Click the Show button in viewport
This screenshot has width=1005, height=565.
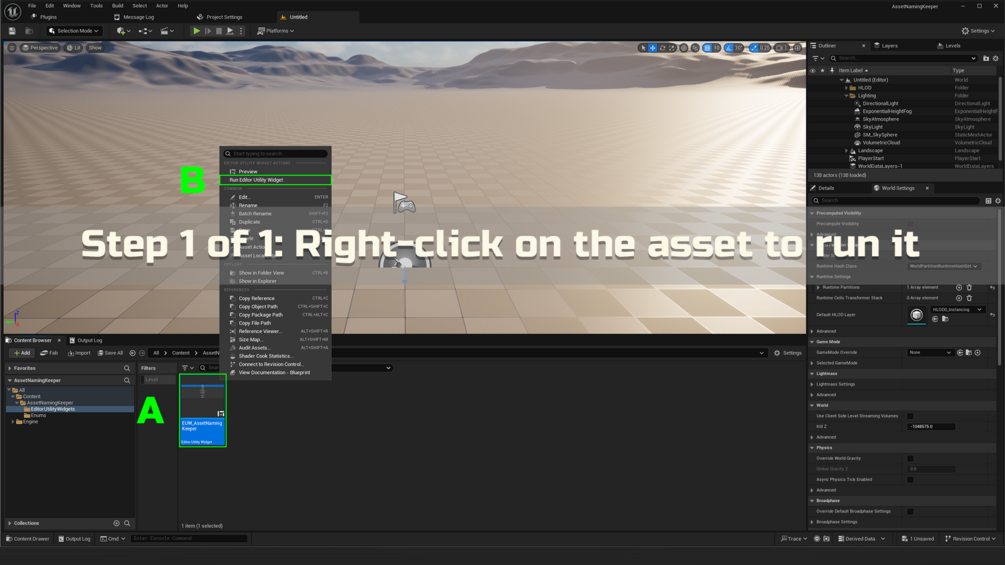[95, 47]
